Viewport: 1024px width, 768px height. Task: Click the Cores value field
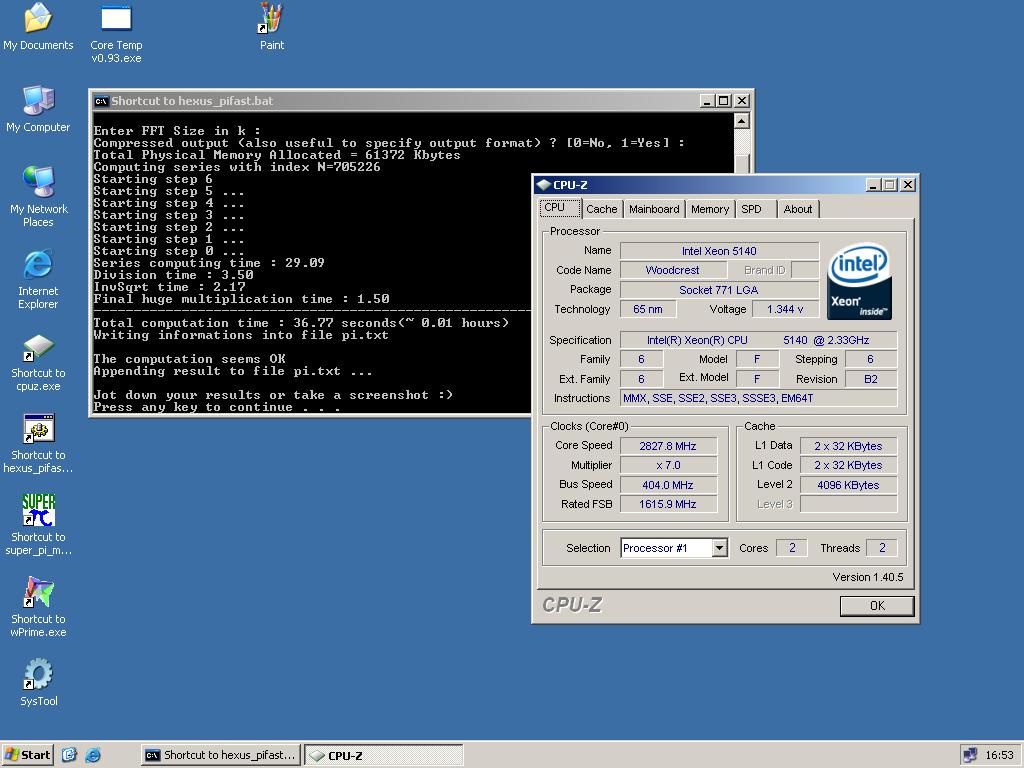pos(792,548)
